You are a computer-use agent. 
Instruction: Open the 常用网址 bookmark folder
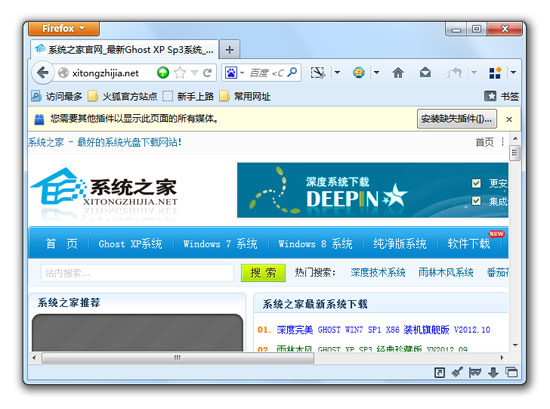tap(245, 96)
